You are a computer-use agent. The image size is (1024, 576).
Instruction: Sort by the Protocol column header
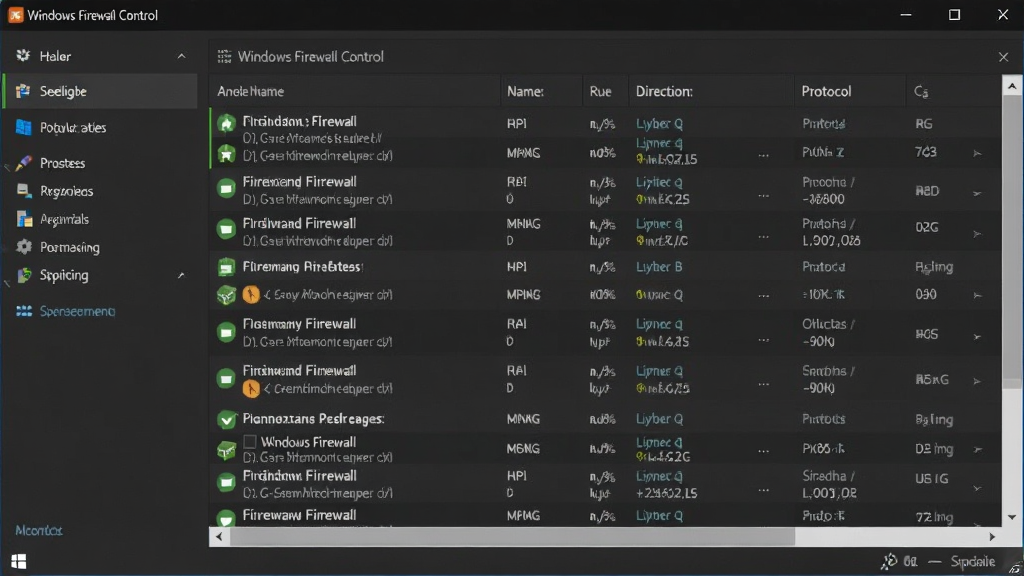pos(826,91)
